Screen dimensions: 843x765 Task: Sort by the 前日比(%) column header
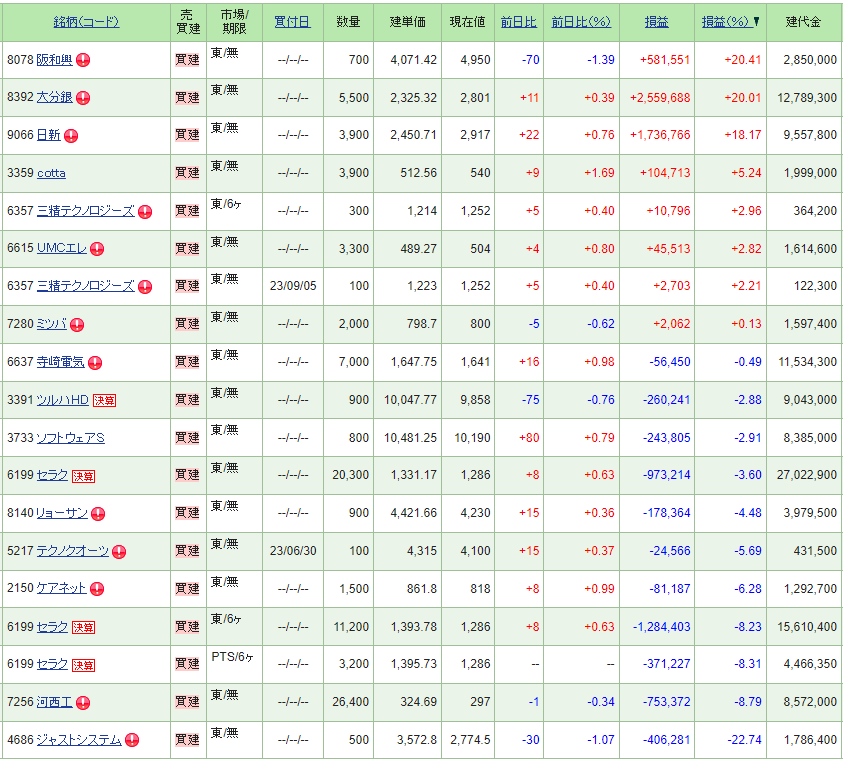point(581,22)
